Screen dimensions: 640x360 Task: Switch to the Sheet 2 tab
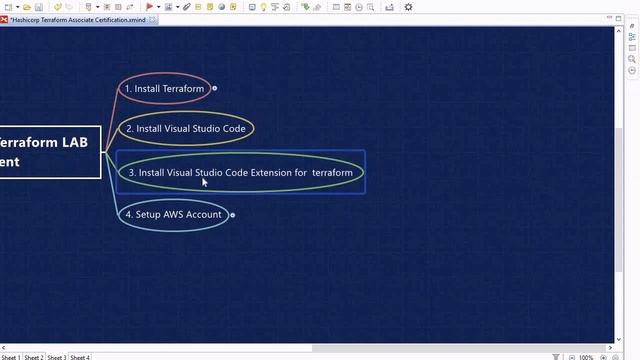pos(33,357)
